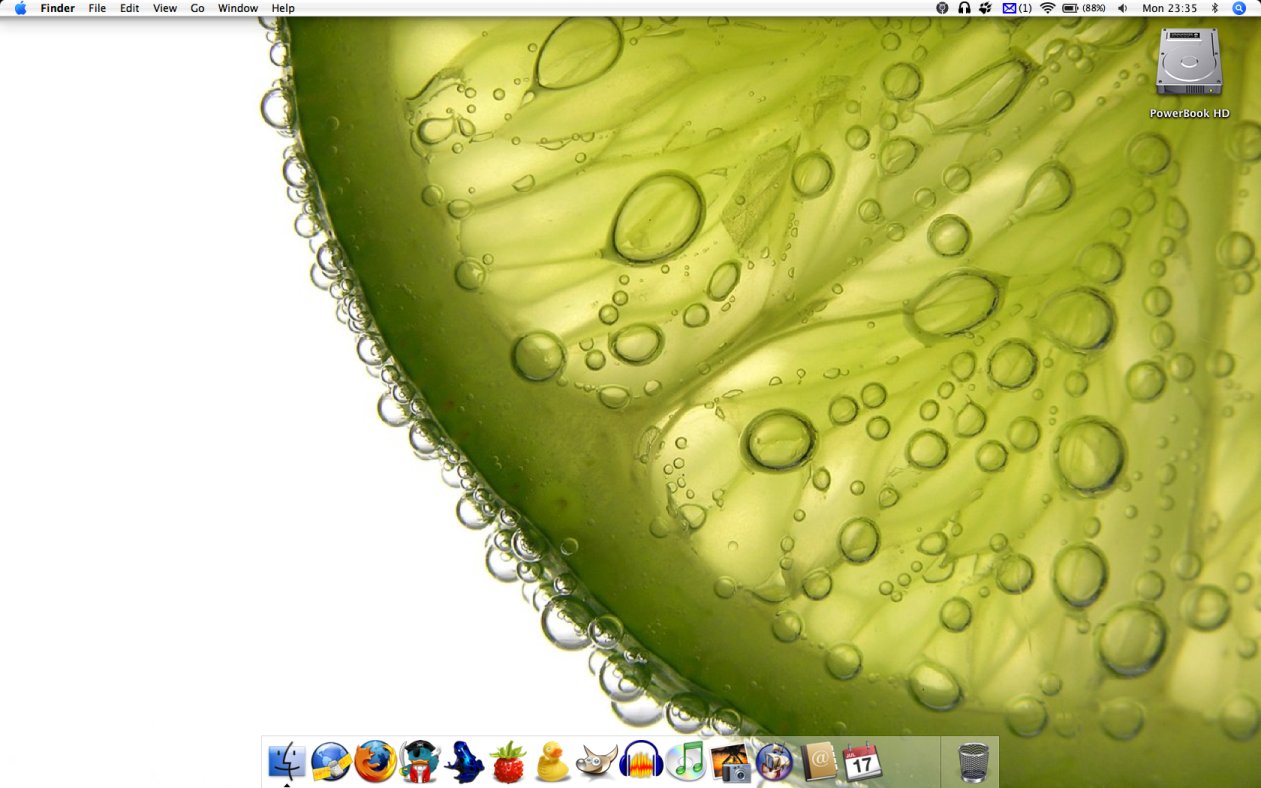This screenshot has height=788, width=1261.
Task: Select the PowerBook HD drive icon
Action: pos(1189,62)
